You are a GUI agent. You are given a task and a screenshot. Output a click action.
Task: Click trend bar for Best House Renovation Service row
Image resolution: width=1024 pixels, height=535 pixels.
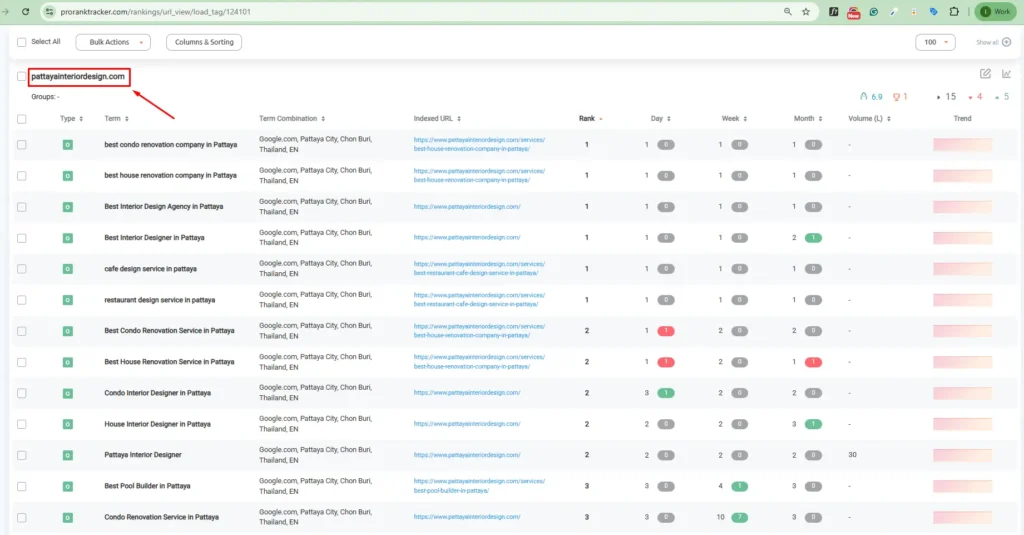[962, 362]
